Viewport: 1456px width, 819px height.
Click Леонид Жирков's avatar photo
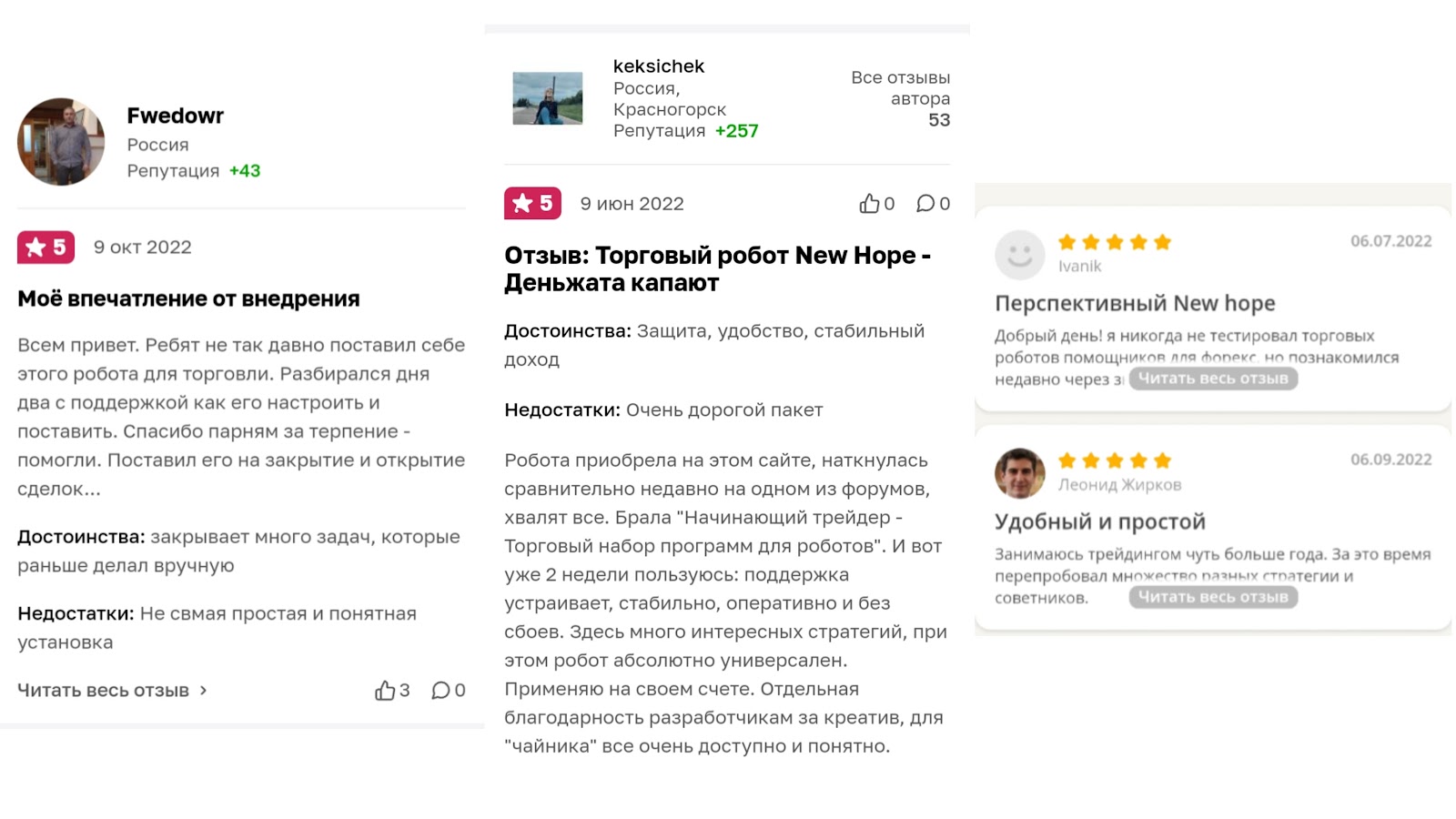click(x=1019, y=473)
